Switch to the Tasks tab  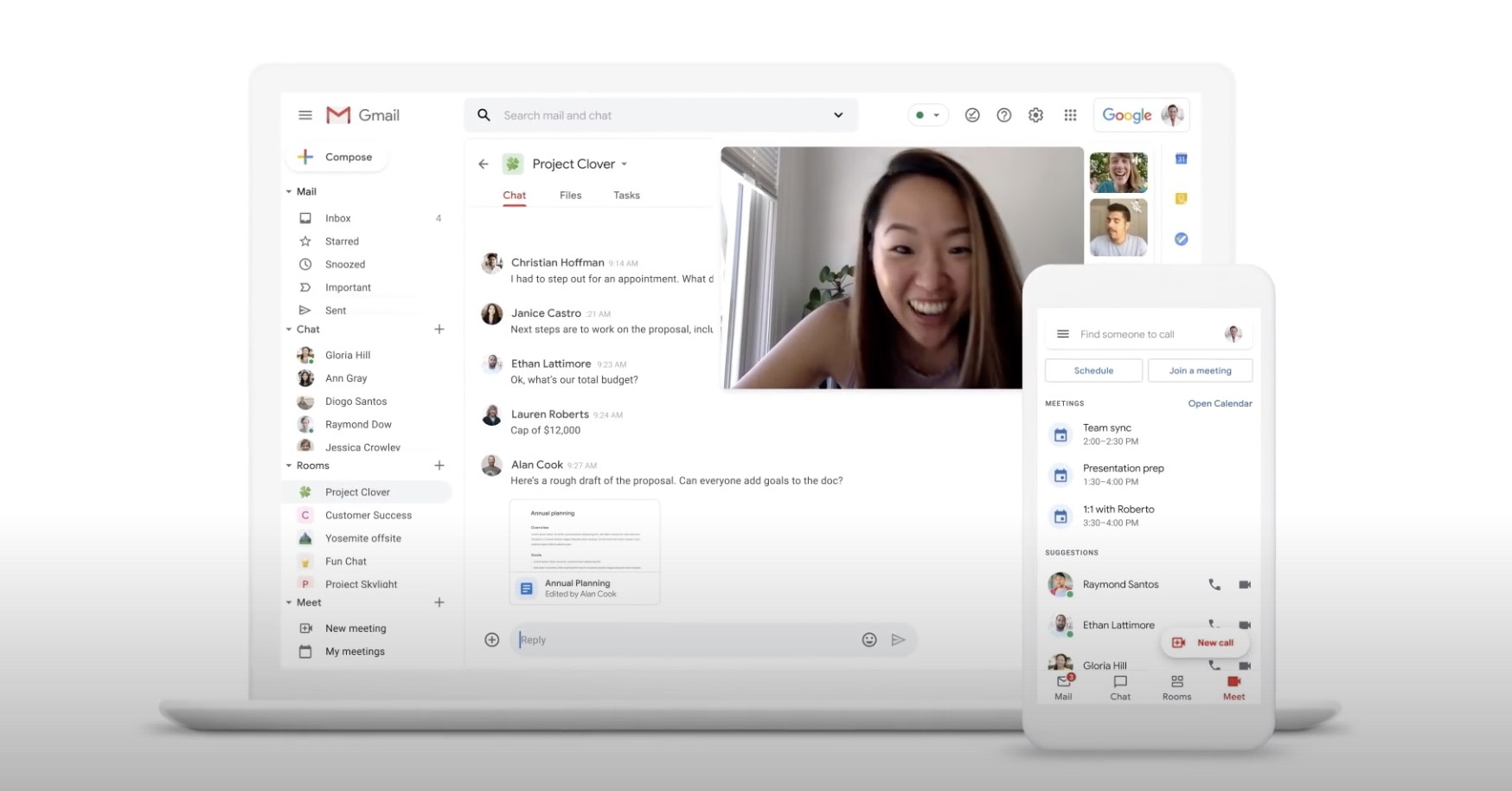click(626, 196)
